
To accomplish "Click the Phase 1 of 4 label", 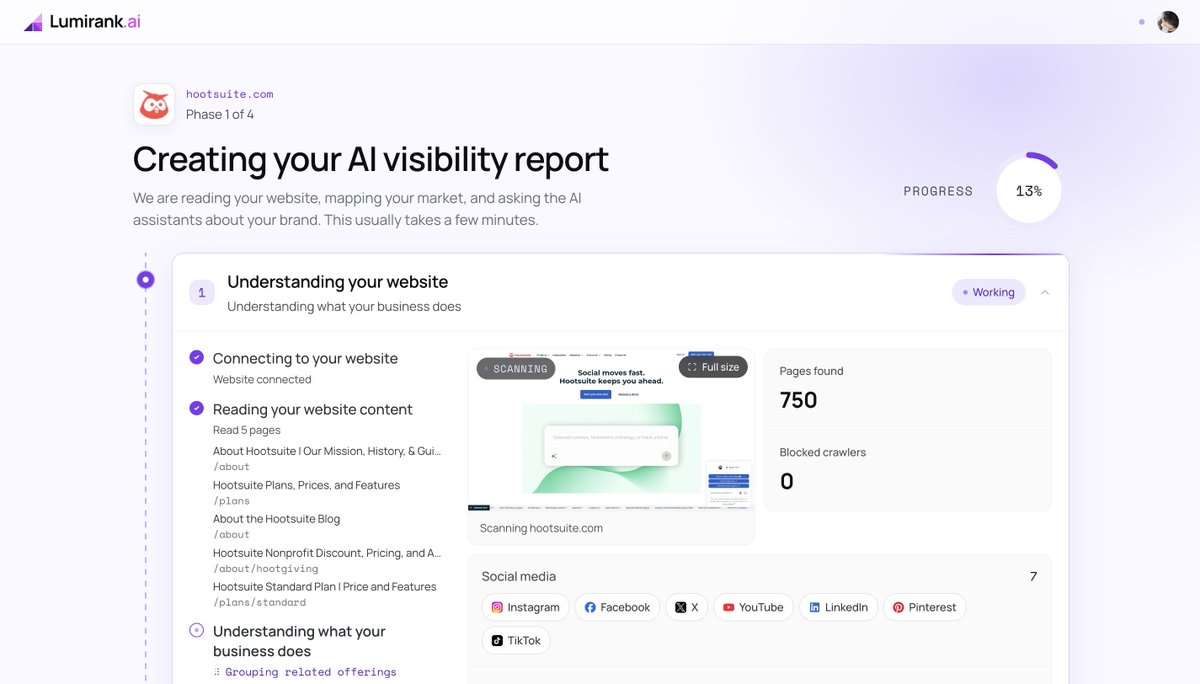I will click(x=220, y=114).
